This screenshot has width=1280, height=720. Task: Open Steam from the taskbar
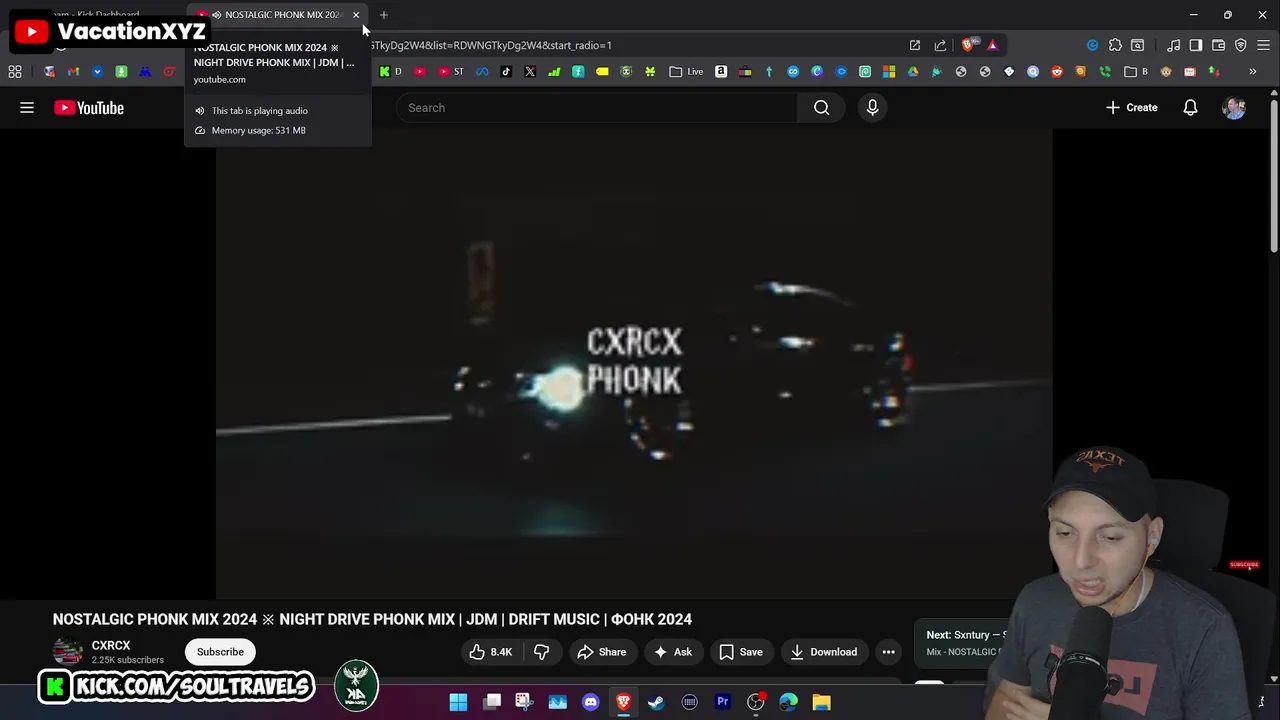pyautogui.click(x=656, y=702)
